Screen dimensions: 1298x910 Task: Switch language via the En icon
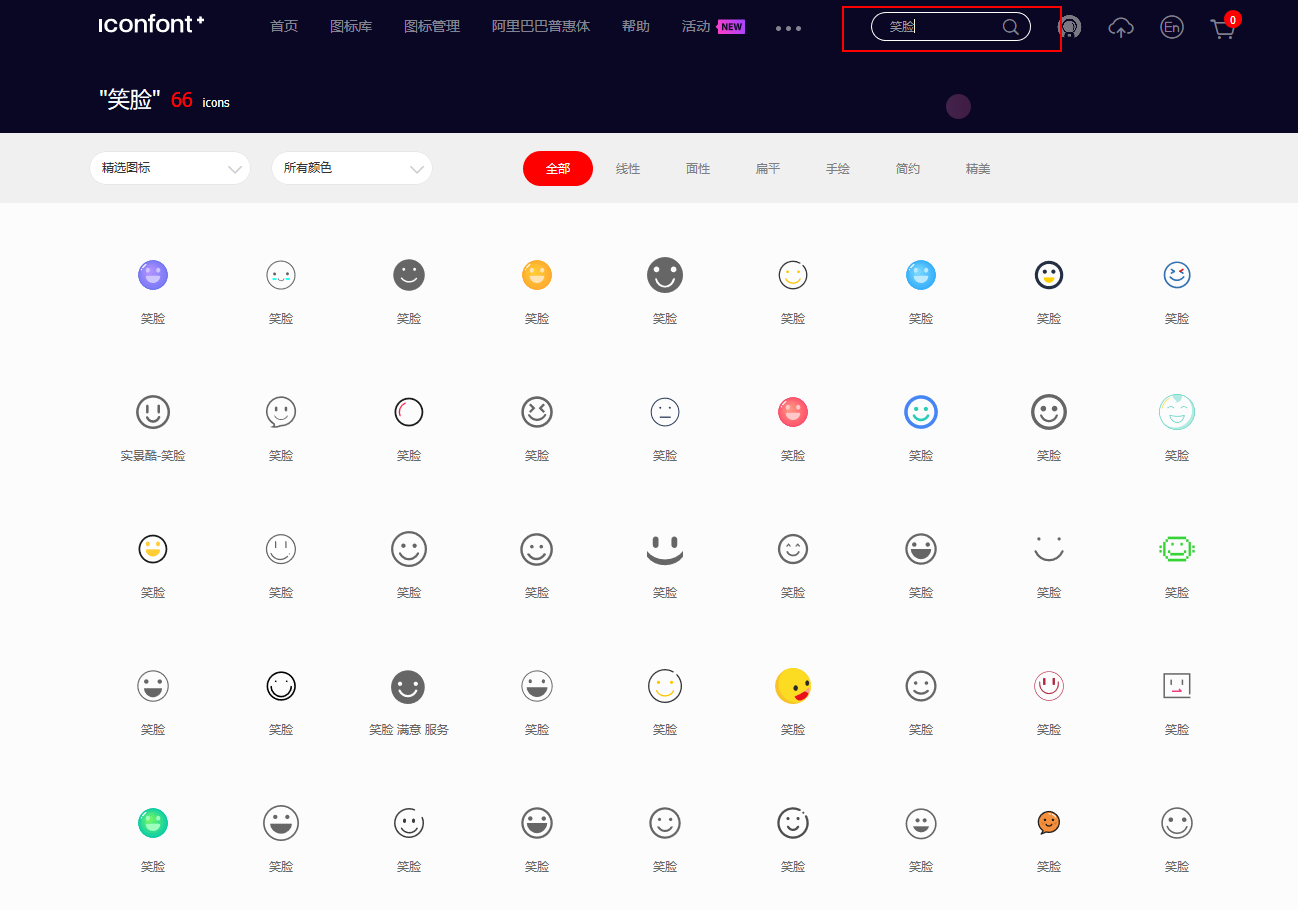coord(1171,27)
